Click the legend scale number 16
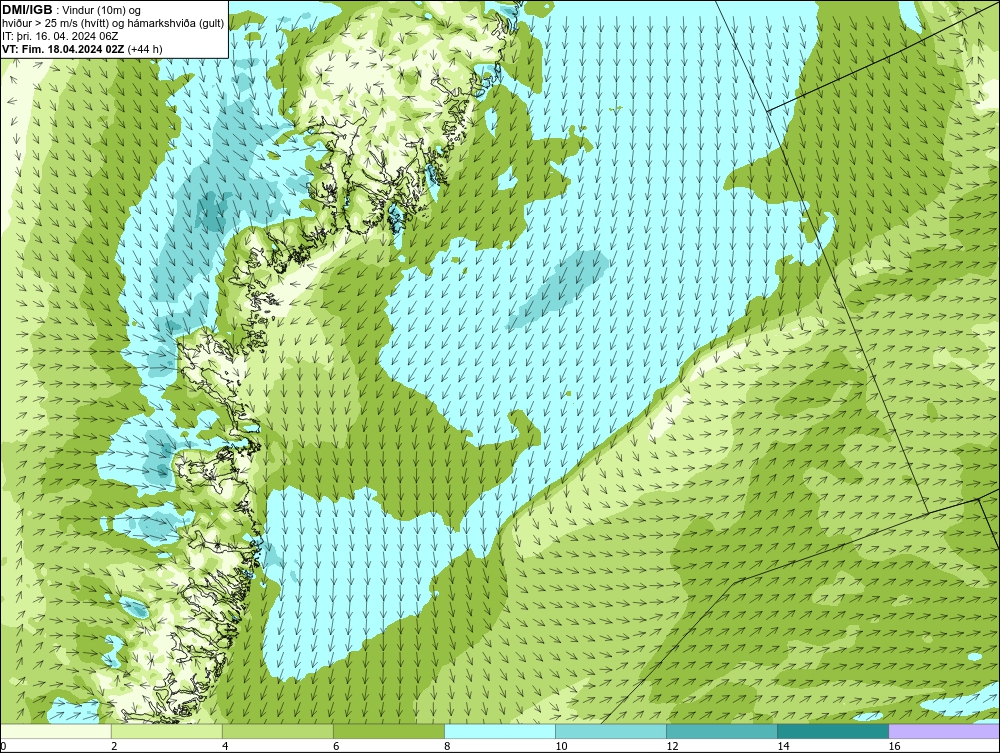The width and height of the screenshot is (1000, 753). (x=894, y=746)
